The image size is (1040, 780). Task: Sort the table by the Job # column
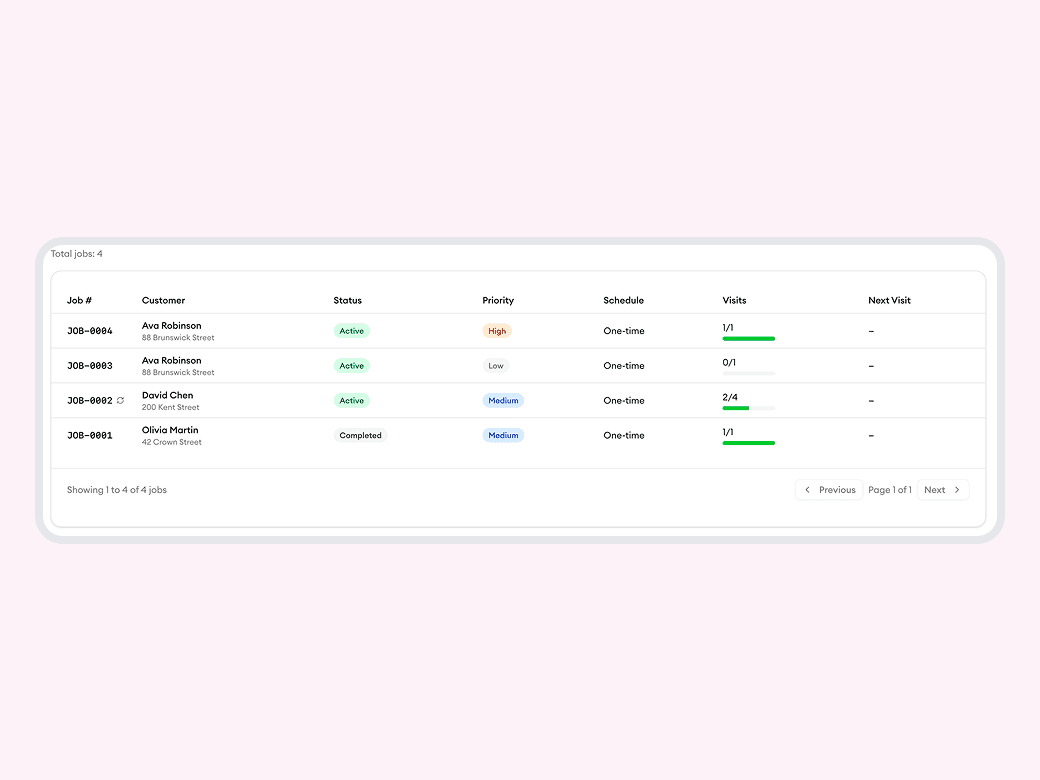click(79, 300)
